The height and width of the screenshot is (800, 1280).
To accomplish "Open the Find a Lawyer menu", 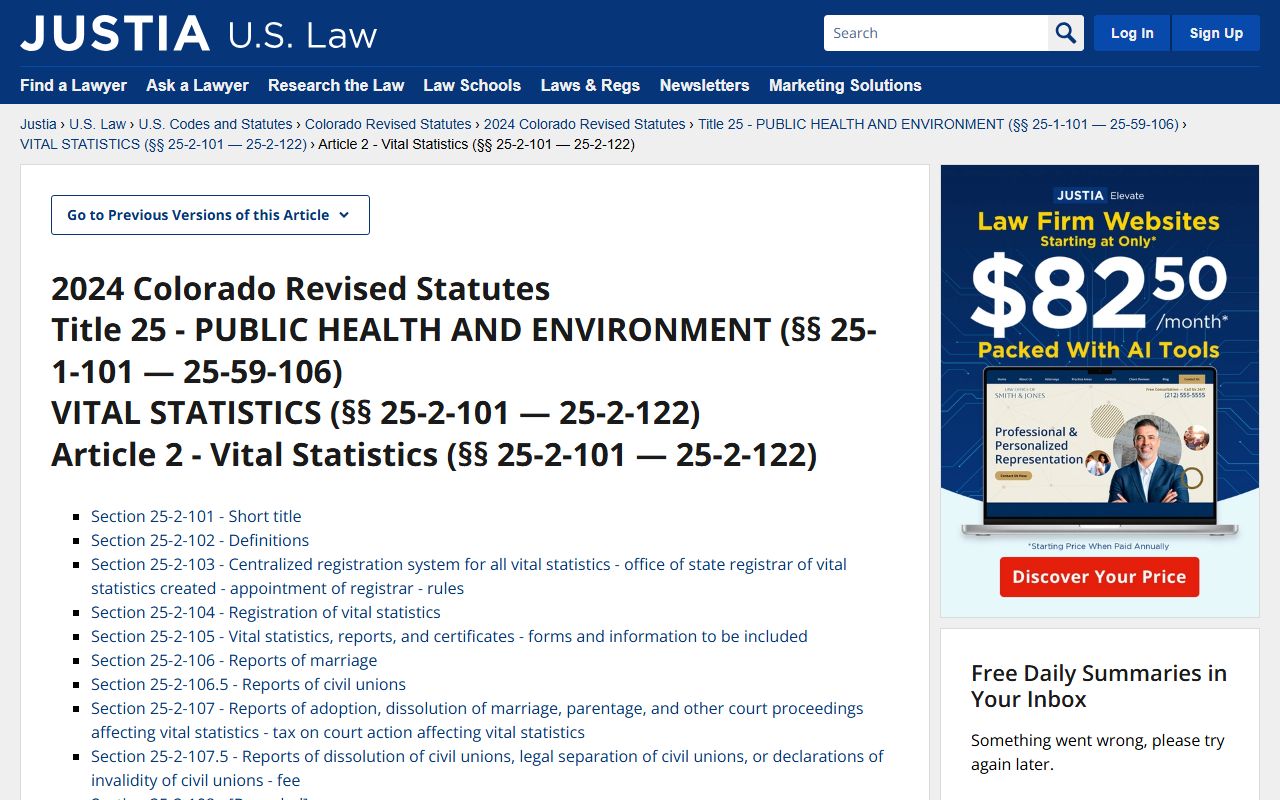I will click(73, 85).
